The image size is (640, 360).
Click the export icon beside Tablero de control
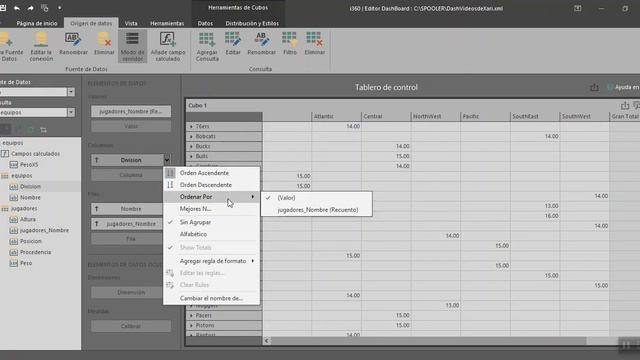click(x=594, y=87)
